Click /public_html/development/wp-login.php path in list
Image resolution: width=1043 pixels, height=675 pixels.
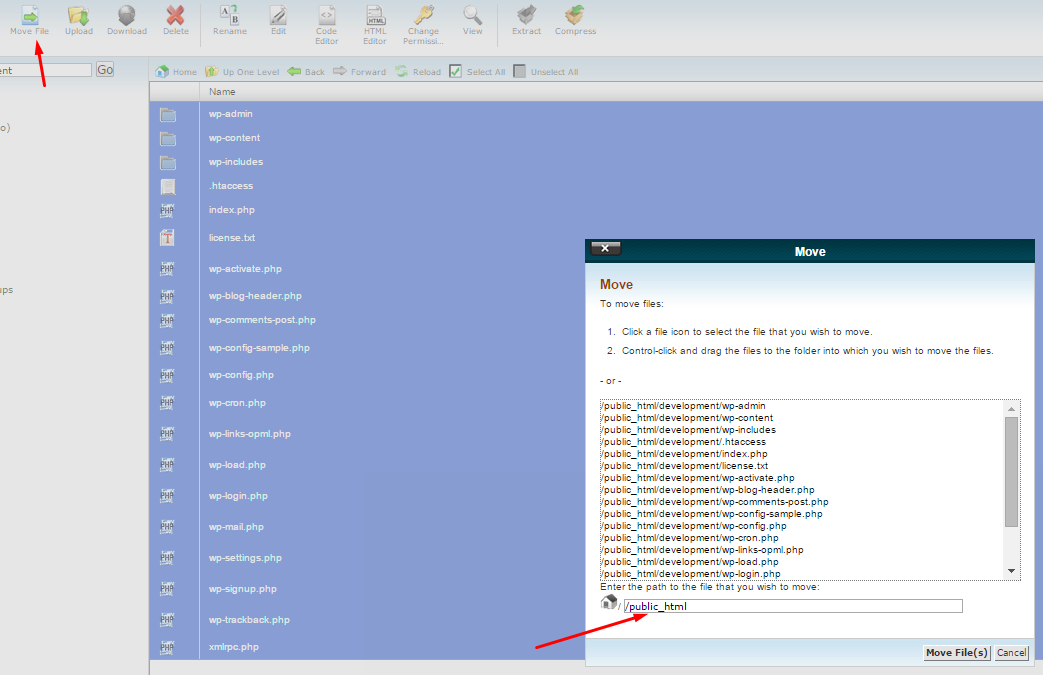[691, 574]
